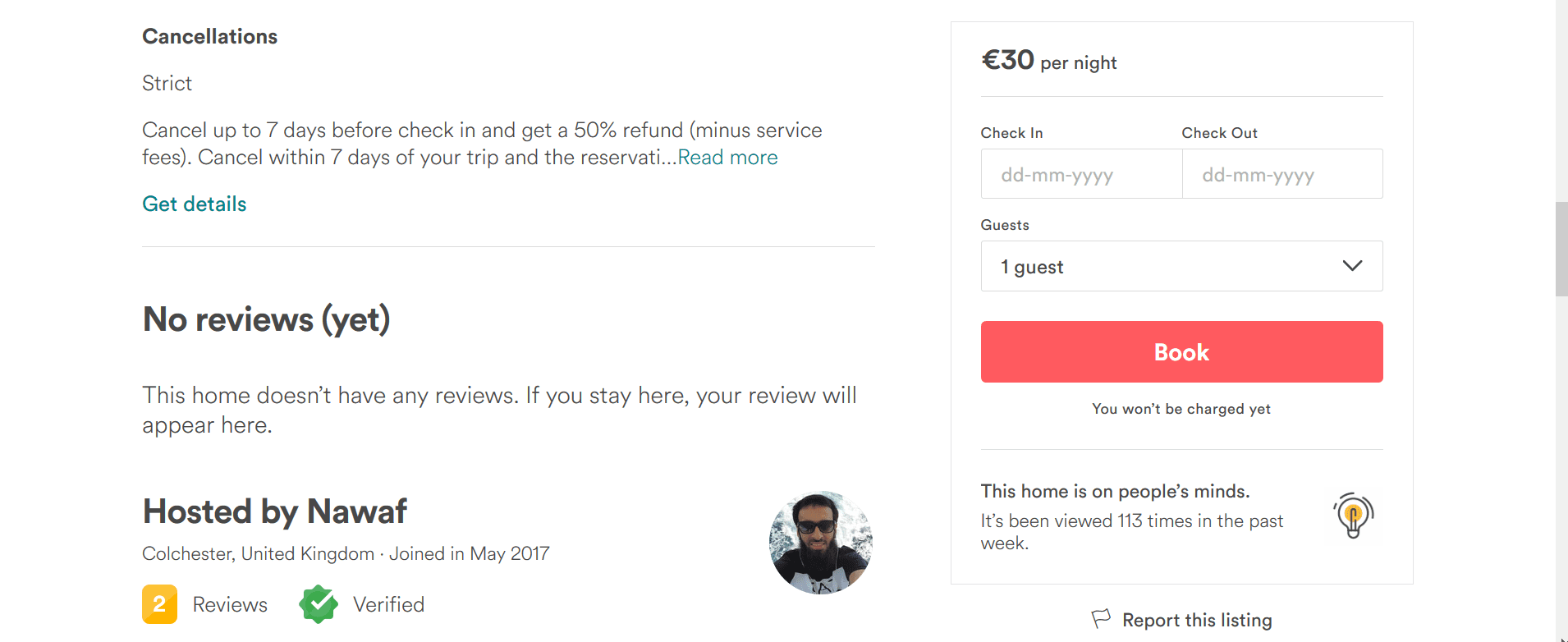The height and width of the screenshot is (642, 1568).
Task: Click the Check In date field
Action: tap(1081, 174)
